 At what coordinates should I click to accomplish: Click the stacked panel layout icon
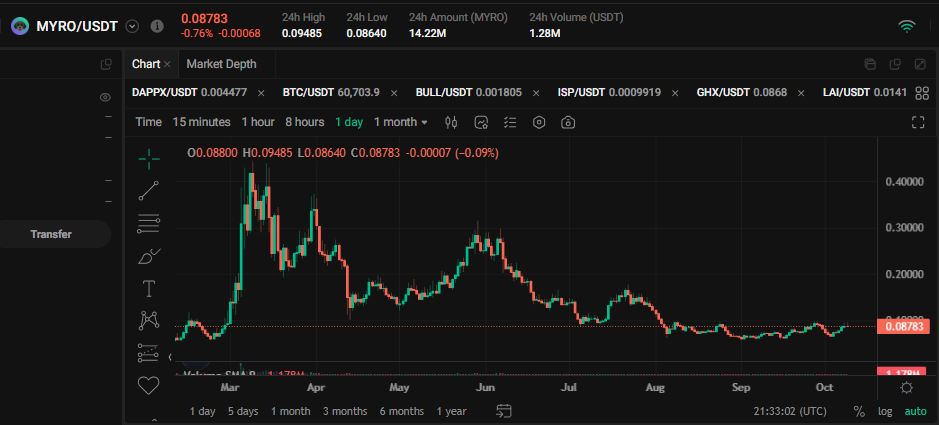coord(870,64)
